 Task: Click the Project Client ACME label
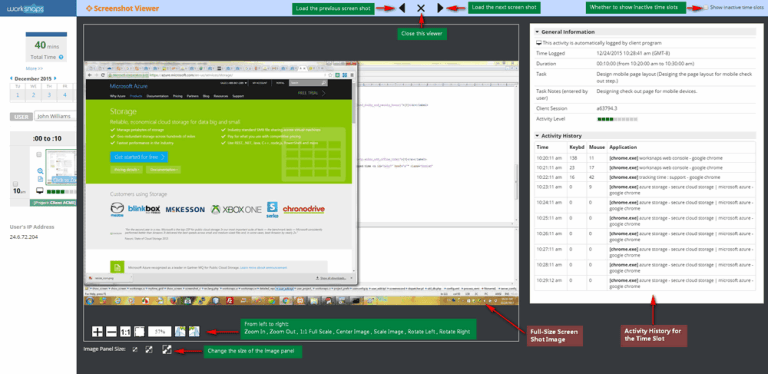(54, 202)
